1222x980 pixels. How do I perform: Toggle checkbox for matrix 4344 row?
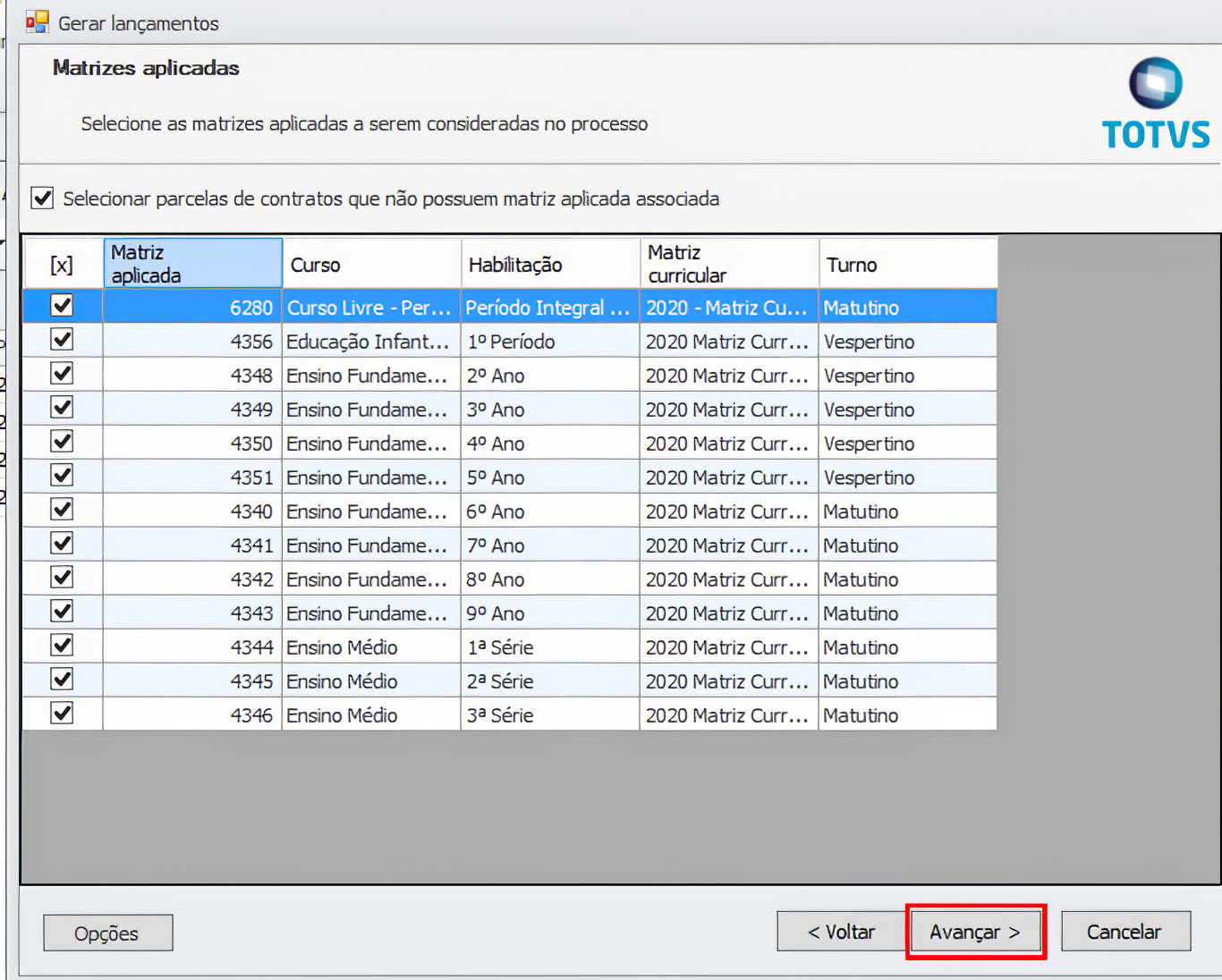tap(62, 646)
